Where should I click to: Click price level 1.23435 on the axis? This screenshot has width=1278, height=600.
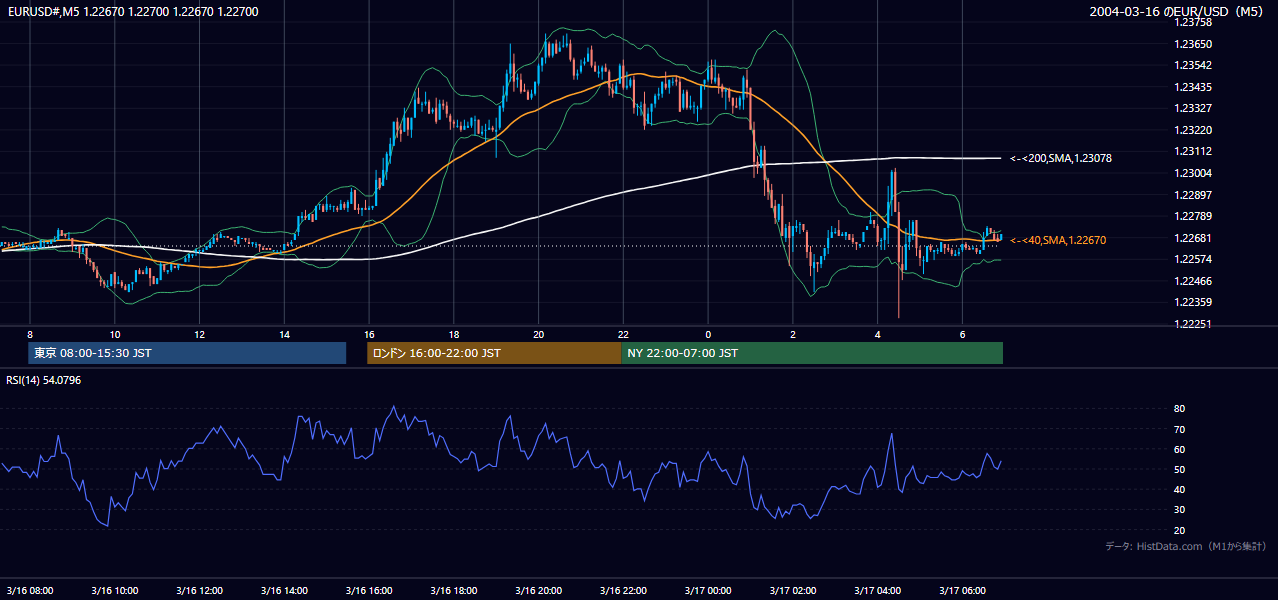coord(1193,87)
